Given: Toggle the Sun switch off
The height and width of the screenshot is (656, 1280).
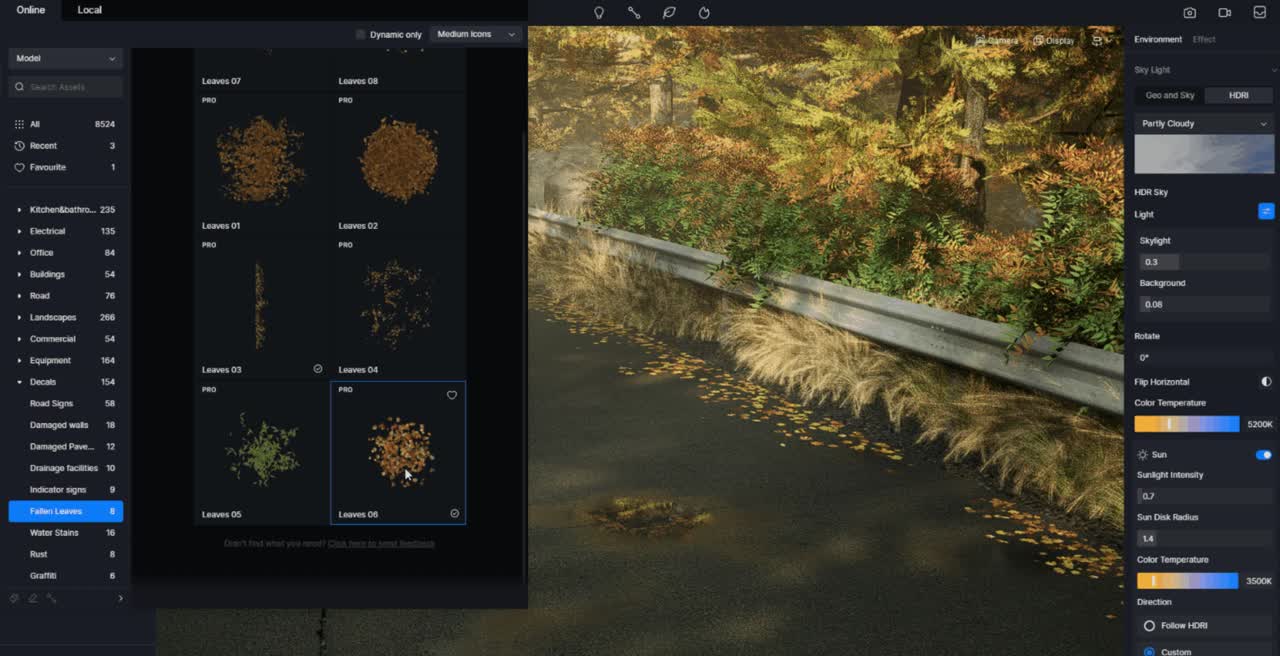Looking at the screenshot, I should (x=1263, y=454).
